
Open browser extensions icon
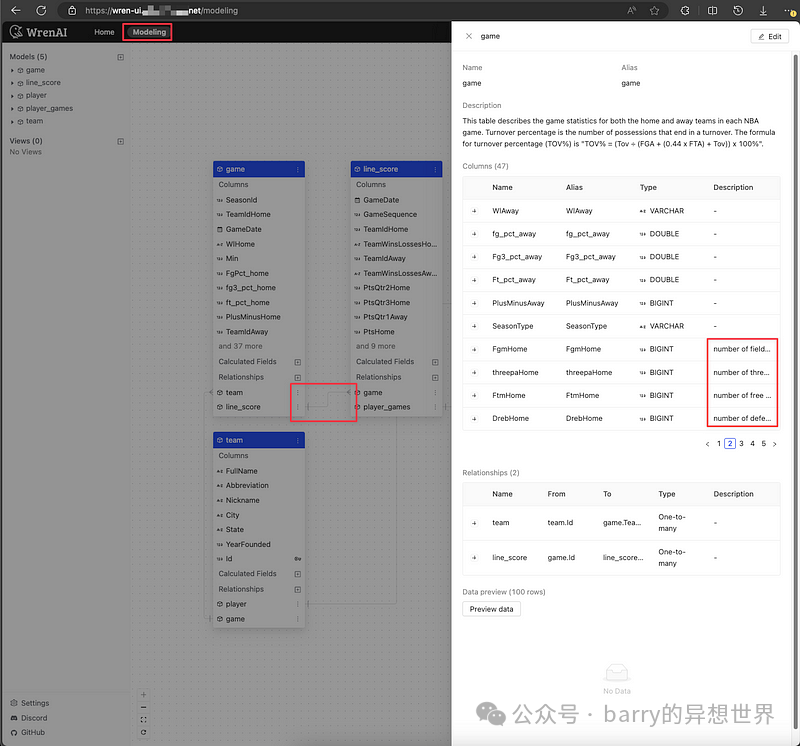click(685, 10)
